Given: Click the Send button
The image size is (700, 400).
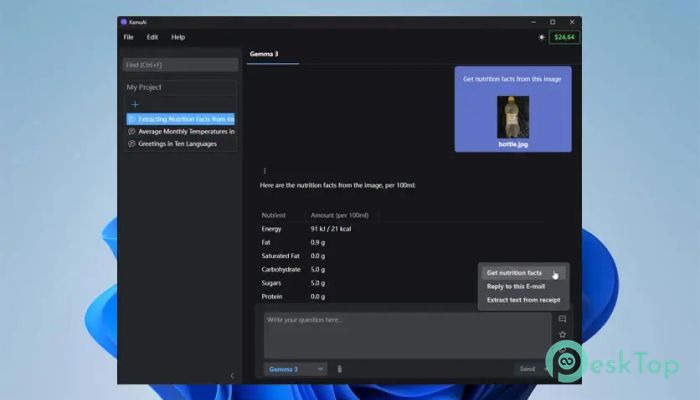Looking at the screenshot, I should coord(527,369).
